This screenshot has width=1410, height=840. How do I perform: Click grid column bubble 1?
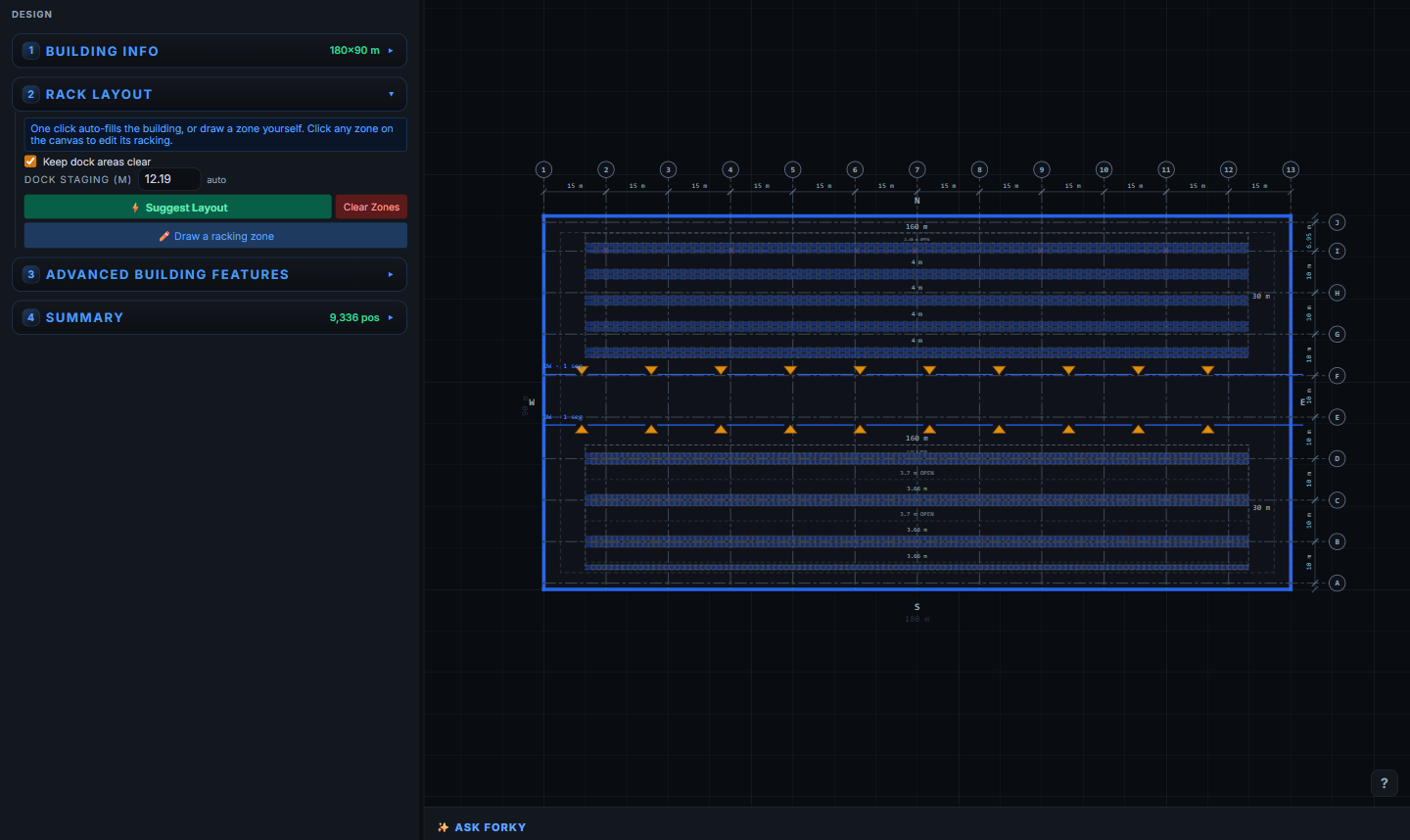point(543,169)
